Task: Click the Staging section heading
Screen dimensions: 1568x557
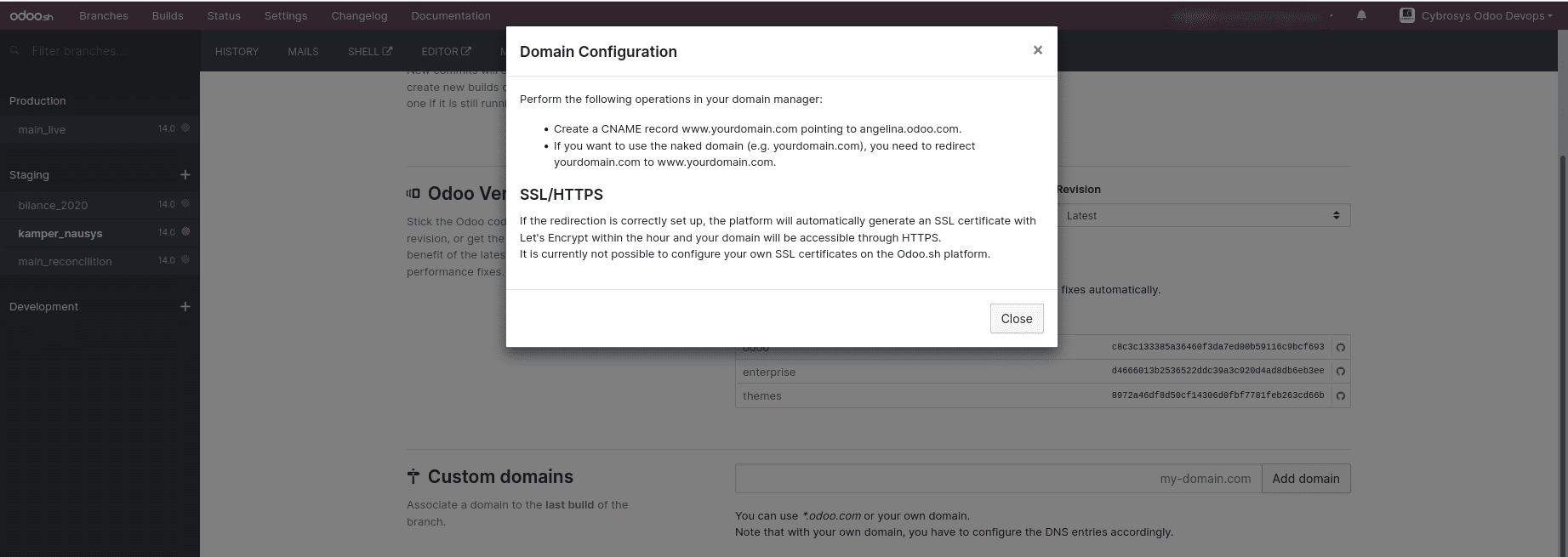Action: point(29,174)
